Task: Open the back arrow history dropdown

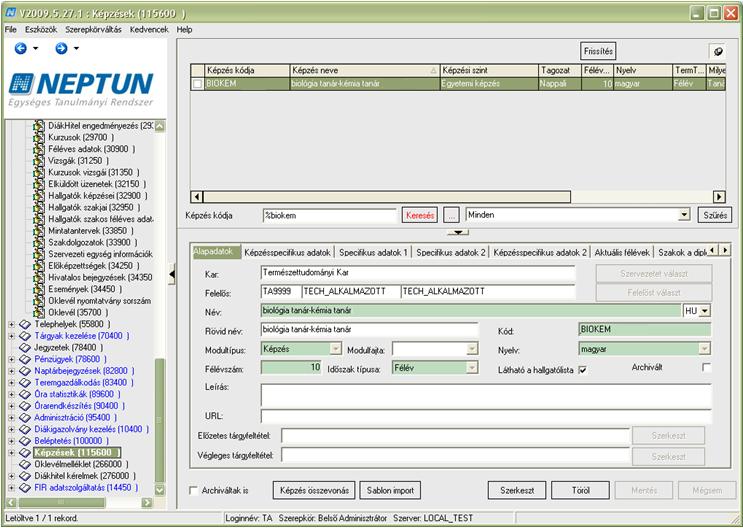Action: pos(36,48)
